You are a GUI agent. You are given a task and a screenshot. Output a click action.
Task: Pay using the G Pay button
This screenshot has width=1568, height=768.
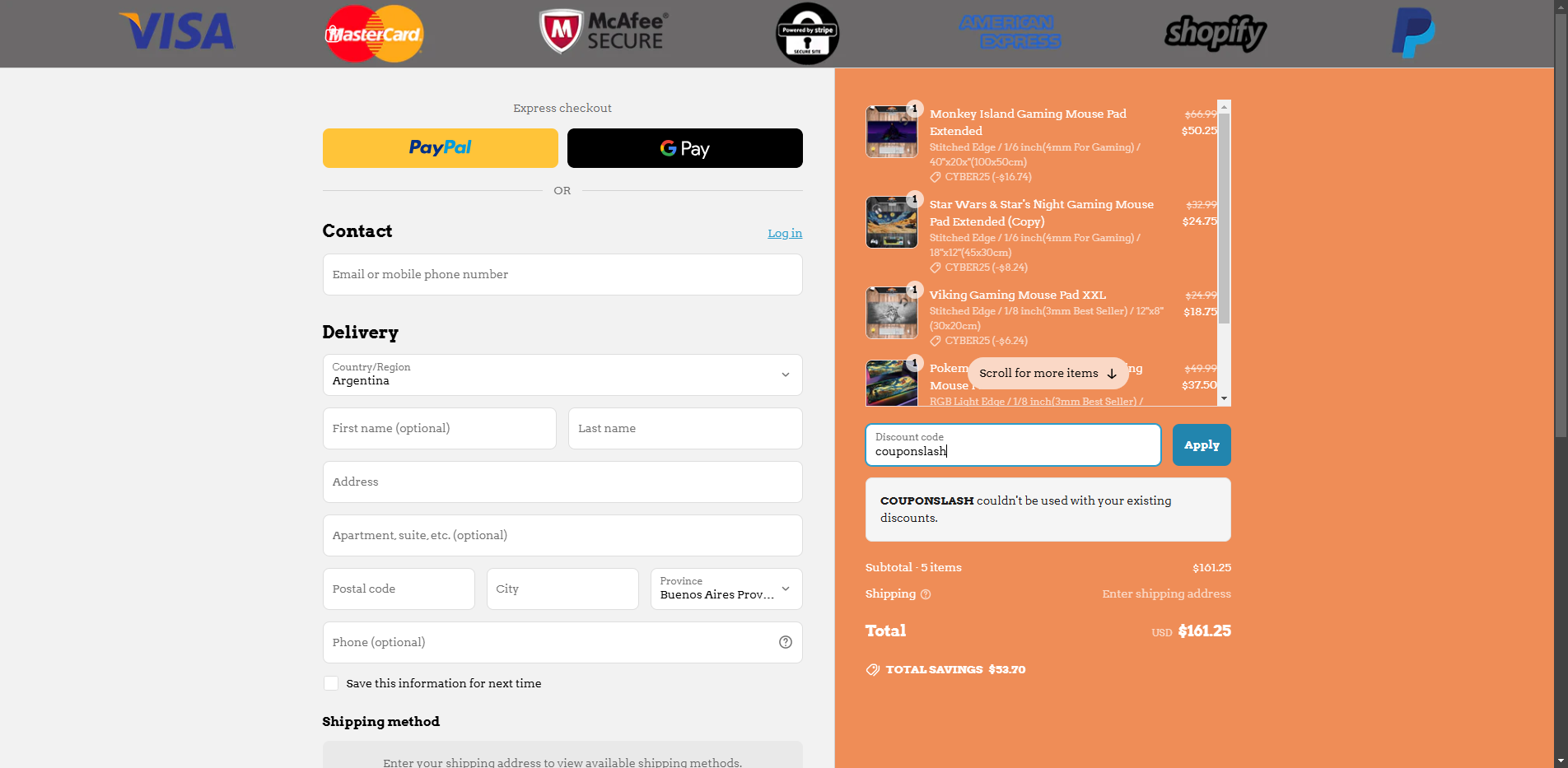(x=684, y=148)
